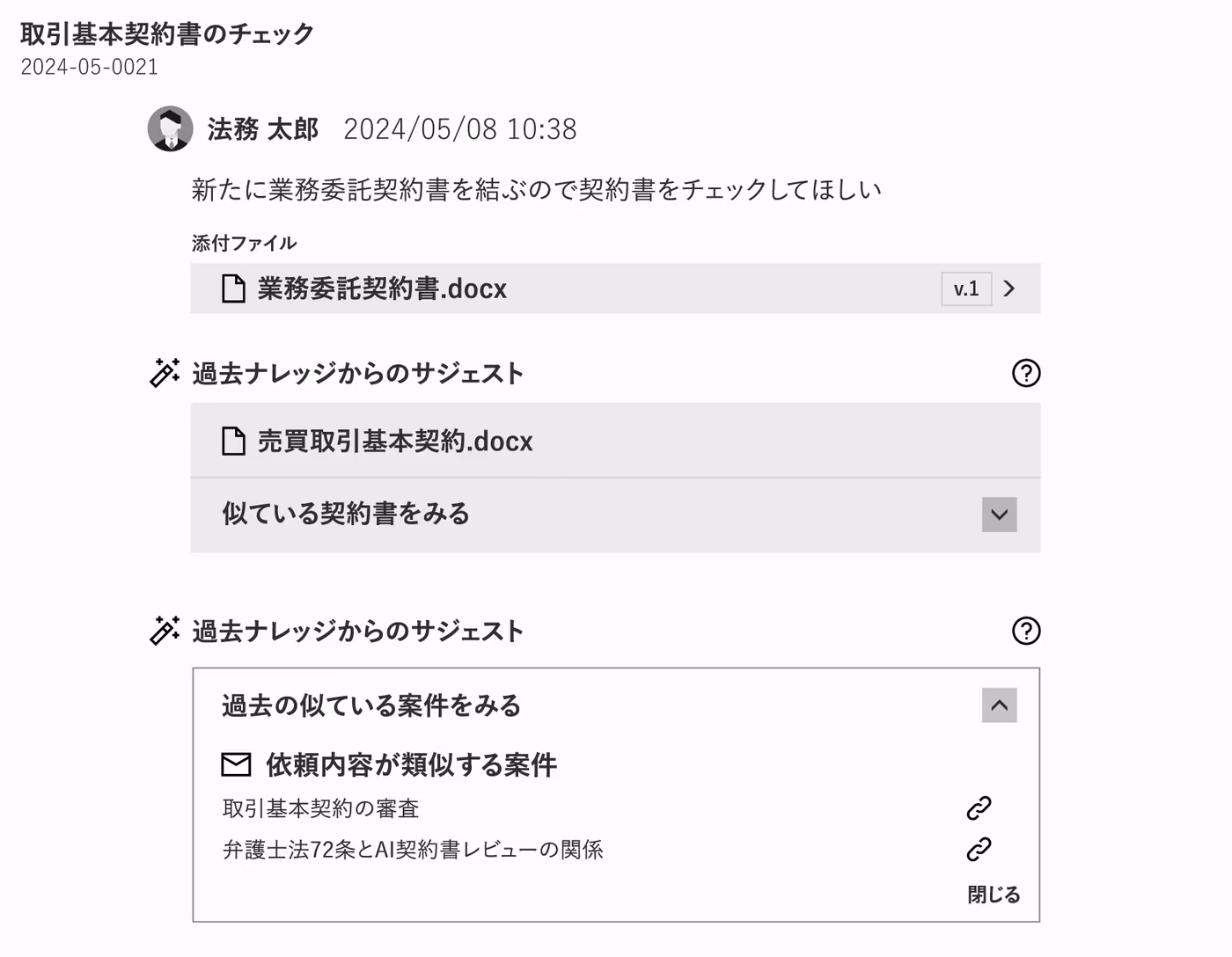Screen dimensions: 1232x957
Task: Open the 取引基本契約の審査 case
Action: [x=320, y=808]
